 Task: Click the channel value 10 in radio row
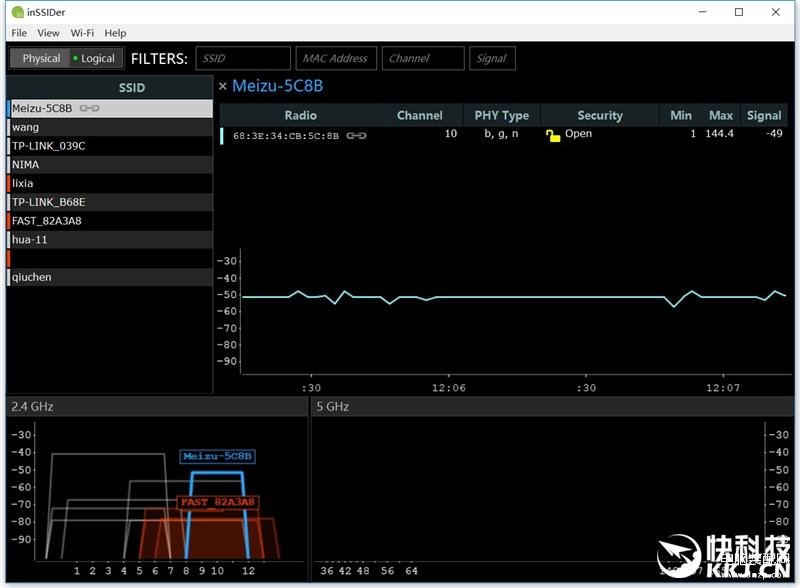coord(451,134)
